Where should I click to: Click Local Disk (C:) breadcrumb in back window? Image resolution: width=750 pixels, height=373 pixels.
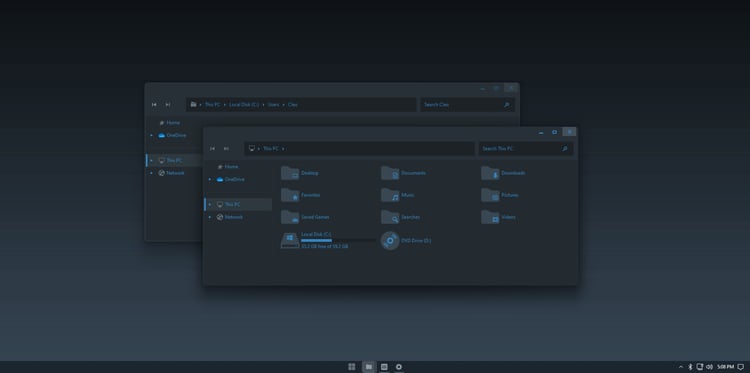click(x=244, y=105)
